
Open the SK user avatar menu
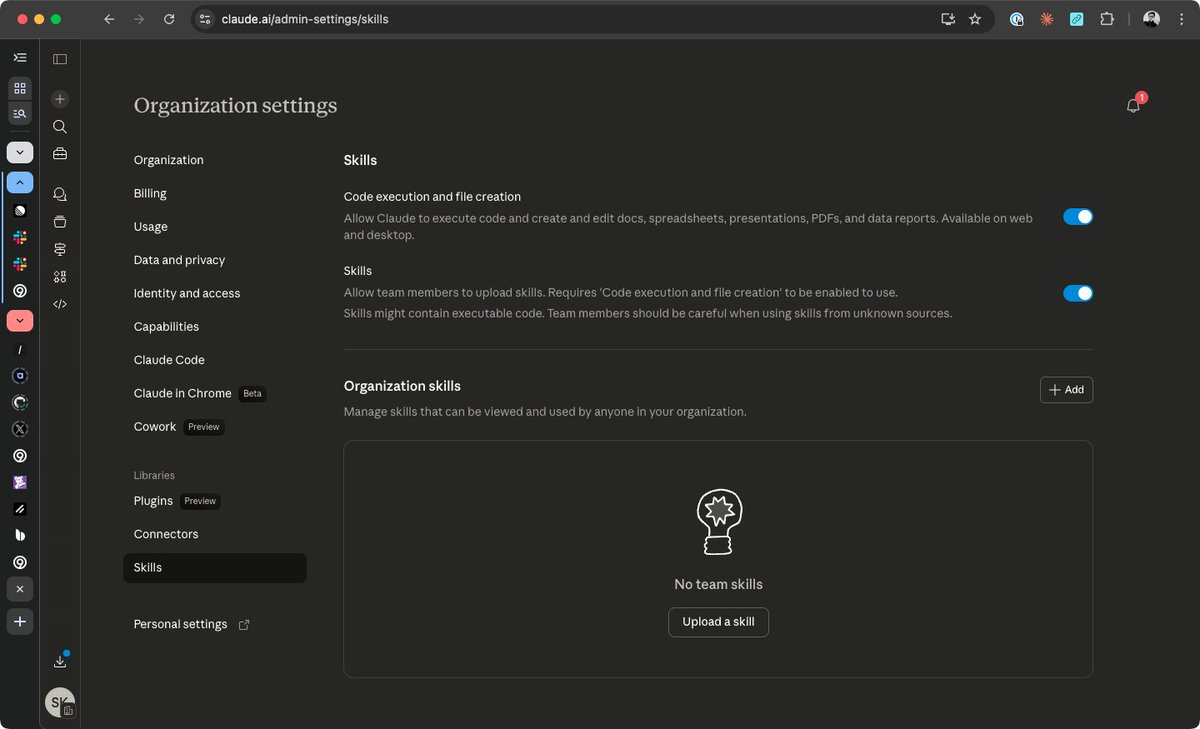60,702
